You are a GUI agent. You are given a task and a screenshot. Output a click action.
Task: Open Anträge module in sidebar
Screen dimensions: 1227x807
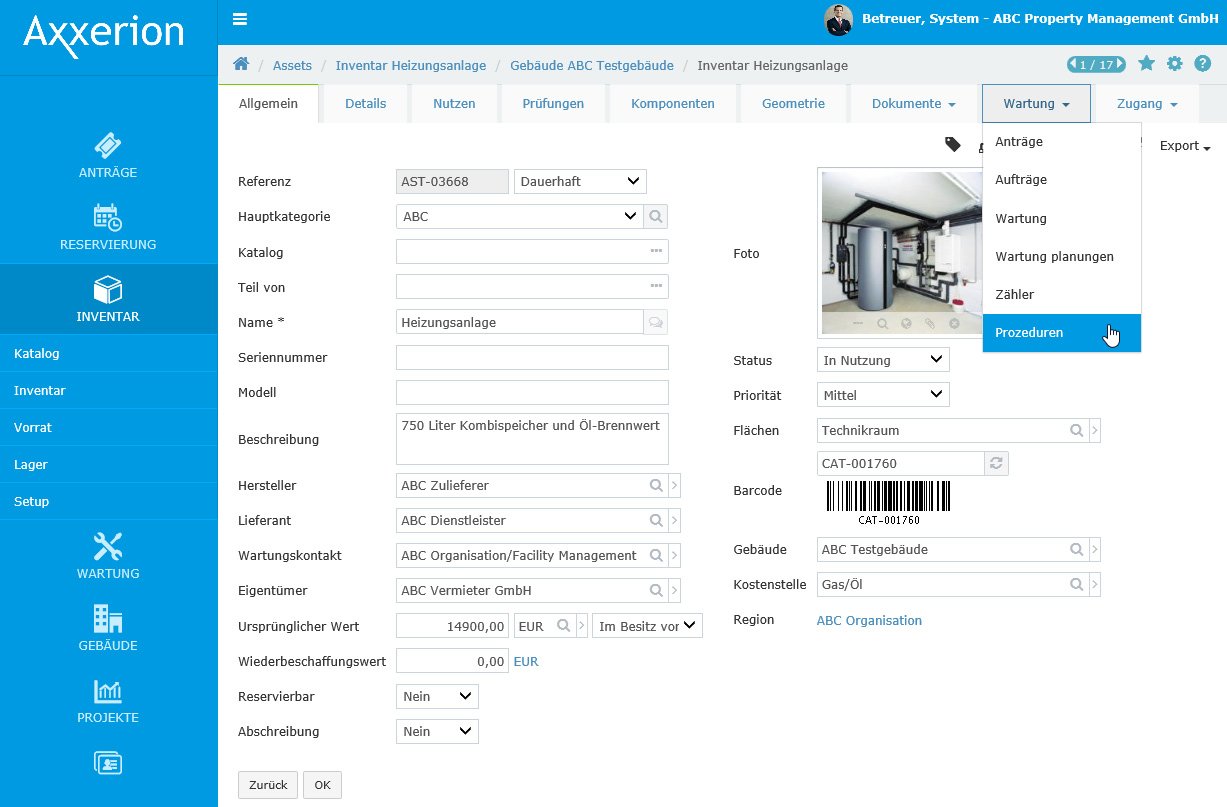(x=108, y=156)
